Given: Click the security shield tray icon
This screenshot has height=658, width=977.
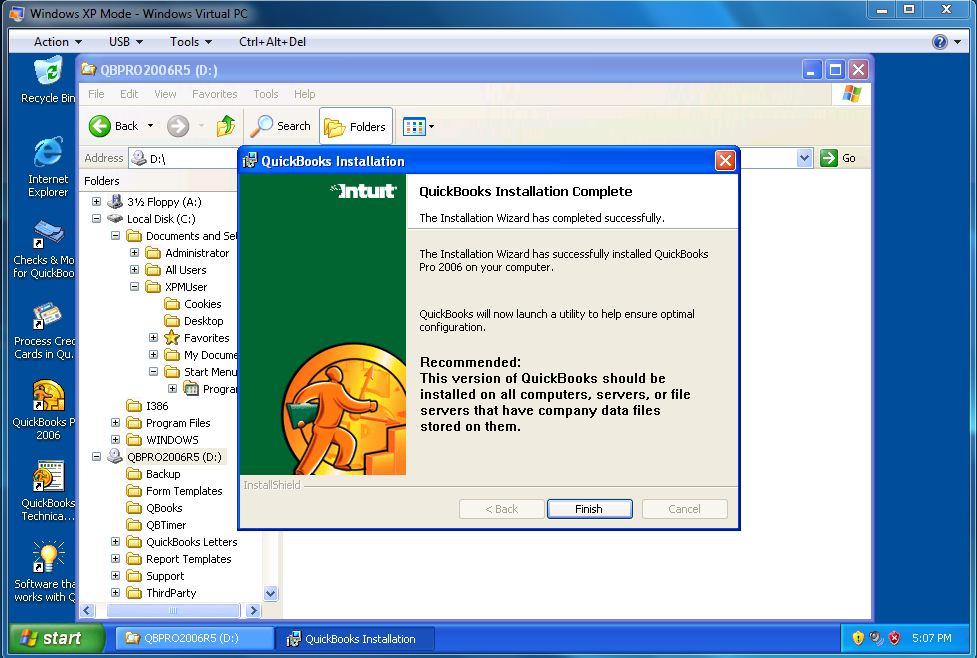Looking at the screenshot, I should click(x=858, y=637).
